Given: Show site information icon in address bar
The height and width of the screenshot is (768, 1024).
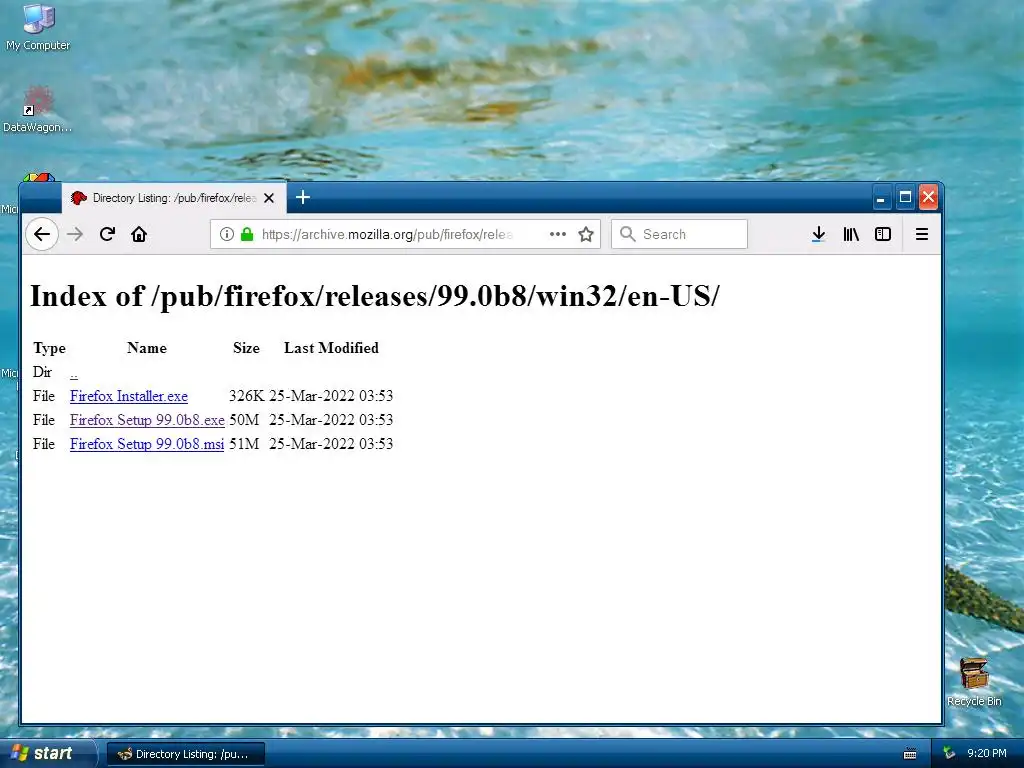Looking at the screenshot, I should click(227, 234).
